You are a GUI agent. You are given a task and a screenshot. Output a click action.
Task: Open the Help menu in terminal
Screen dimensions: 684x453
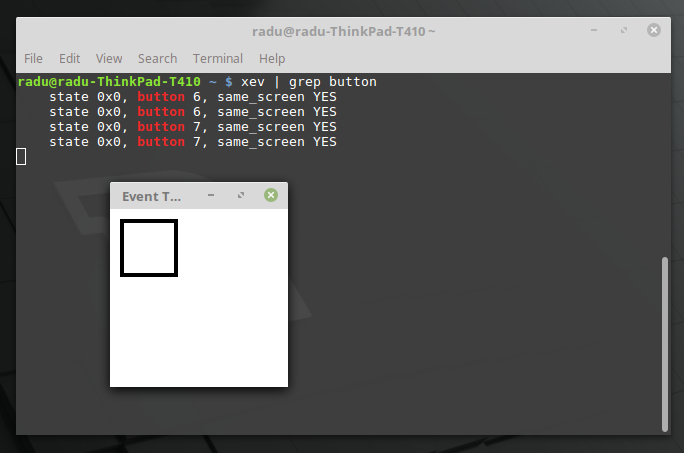[x=272, y=58]
